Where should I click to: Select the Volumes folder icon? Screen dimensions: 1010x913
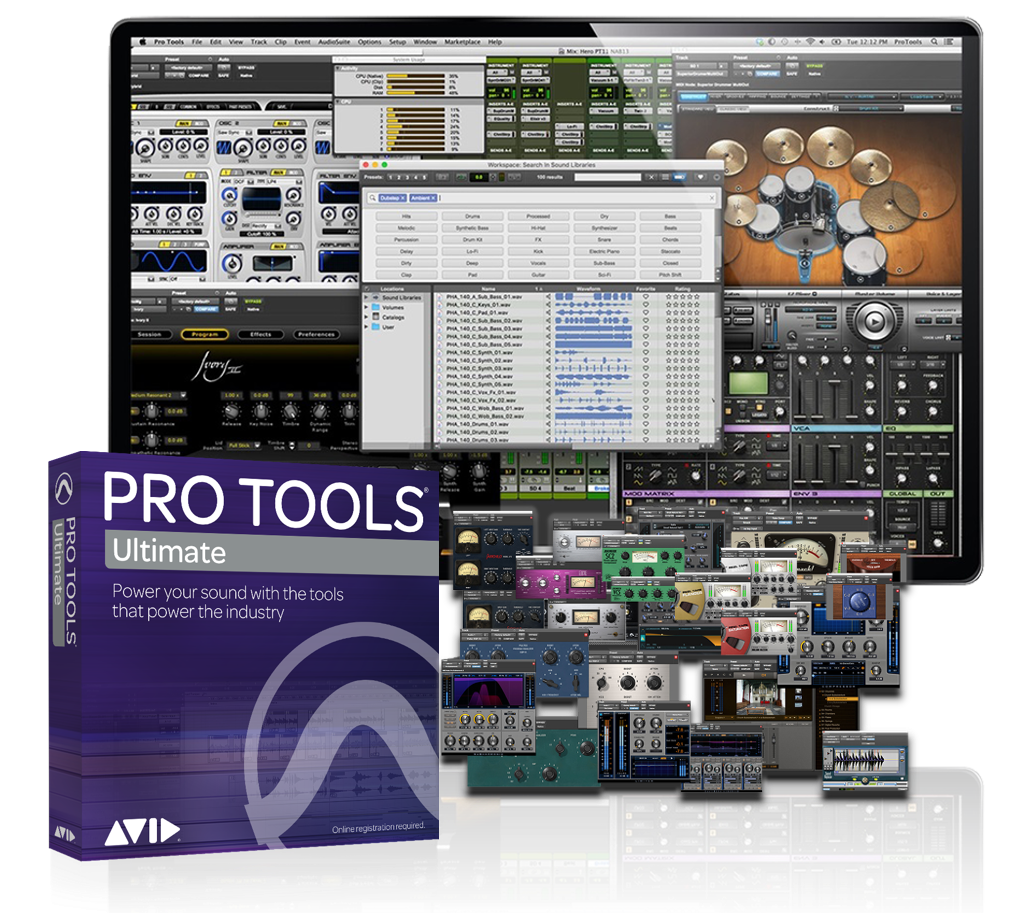point(376,307)
